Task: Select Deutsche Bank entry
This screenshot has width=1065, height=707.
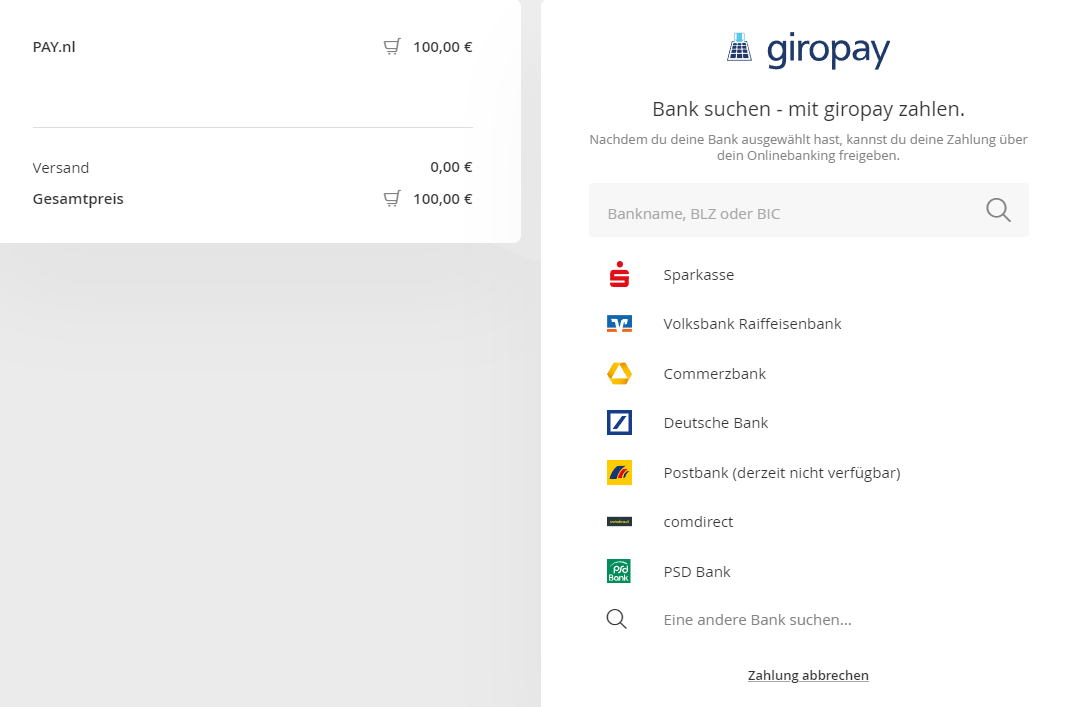Action: click(x=716, y=422)
